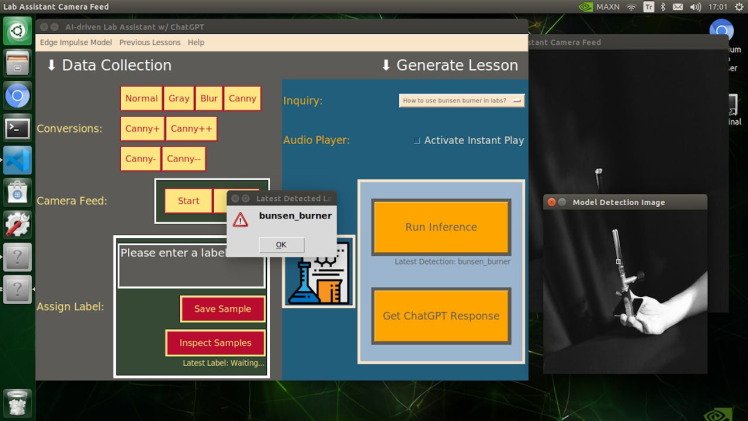Open Ubuntu dash search in launcher

pyautogui.click(x=18, y=31)
